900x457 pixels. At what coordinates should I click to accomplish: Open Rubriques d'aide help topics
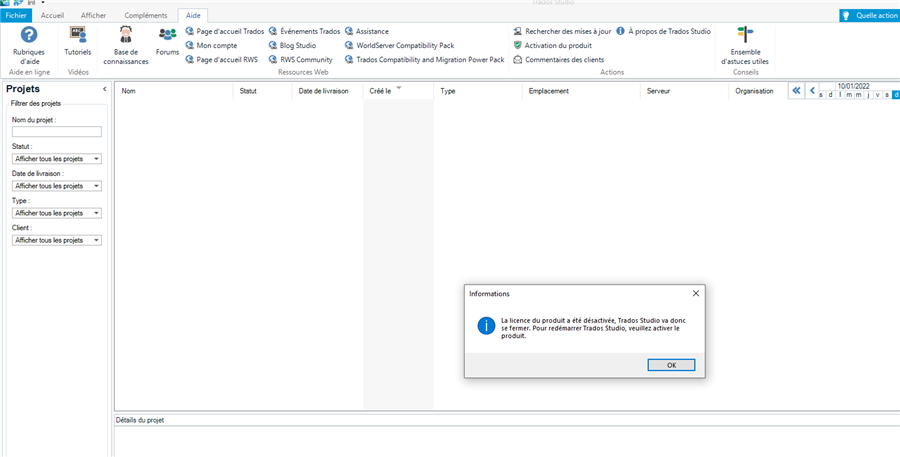coord(29,45)
